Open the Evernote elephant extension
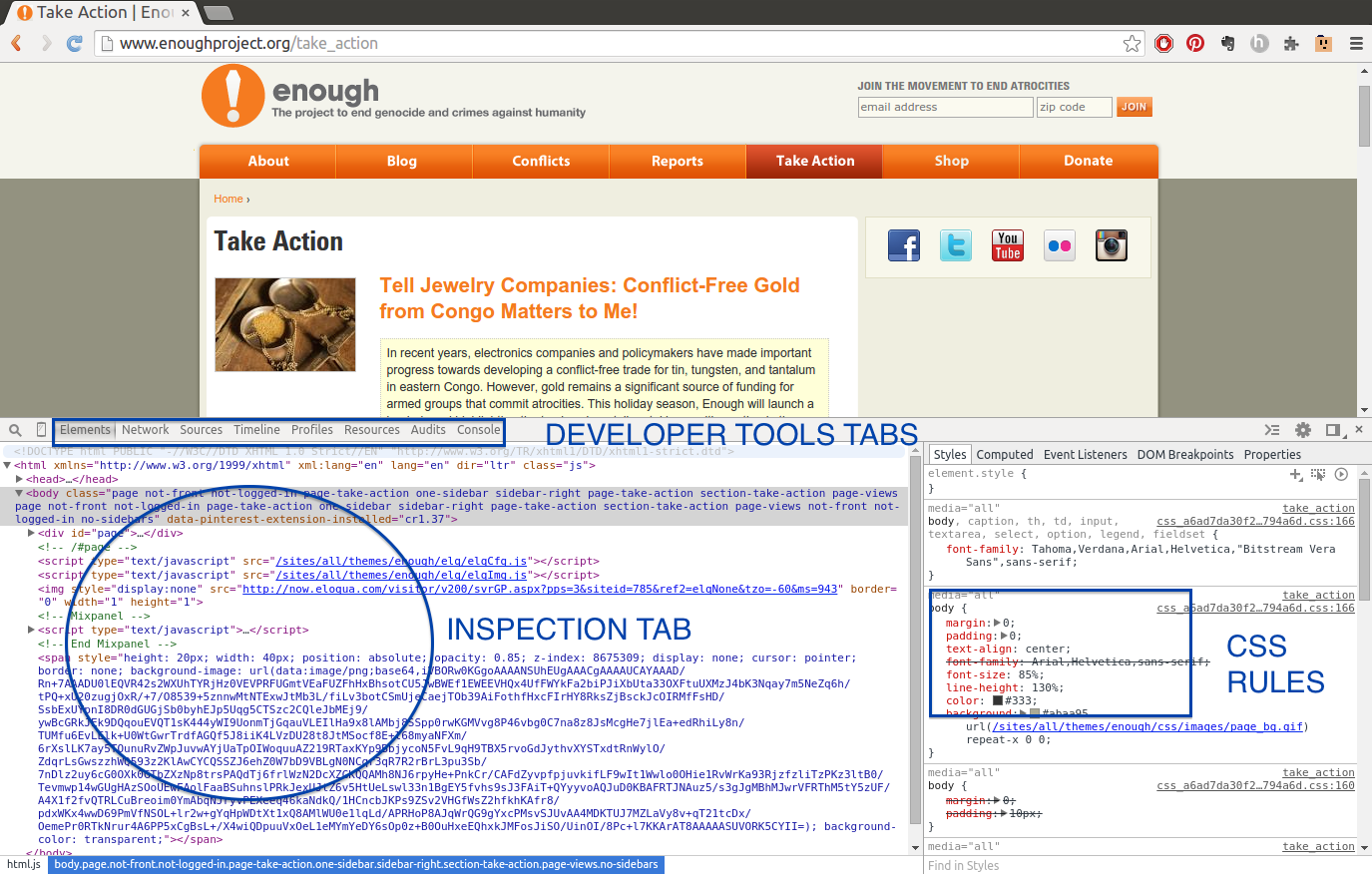 pyautogui.click(x=1227, y=43)
